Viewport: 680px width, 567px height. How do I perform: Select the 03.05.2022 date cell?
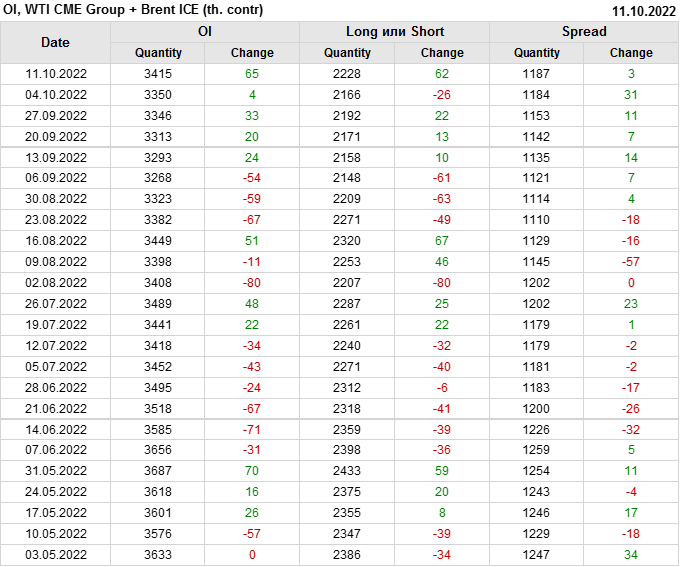(56, 554)
